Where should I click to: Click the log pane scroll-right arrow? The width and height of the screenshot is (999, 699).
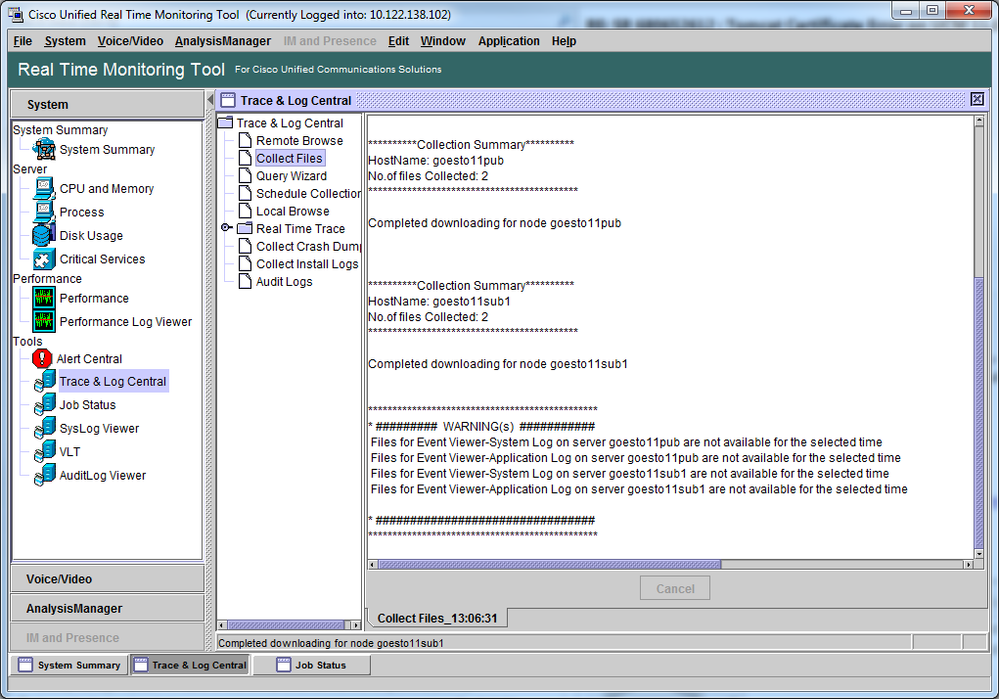(x=968, y=565)
